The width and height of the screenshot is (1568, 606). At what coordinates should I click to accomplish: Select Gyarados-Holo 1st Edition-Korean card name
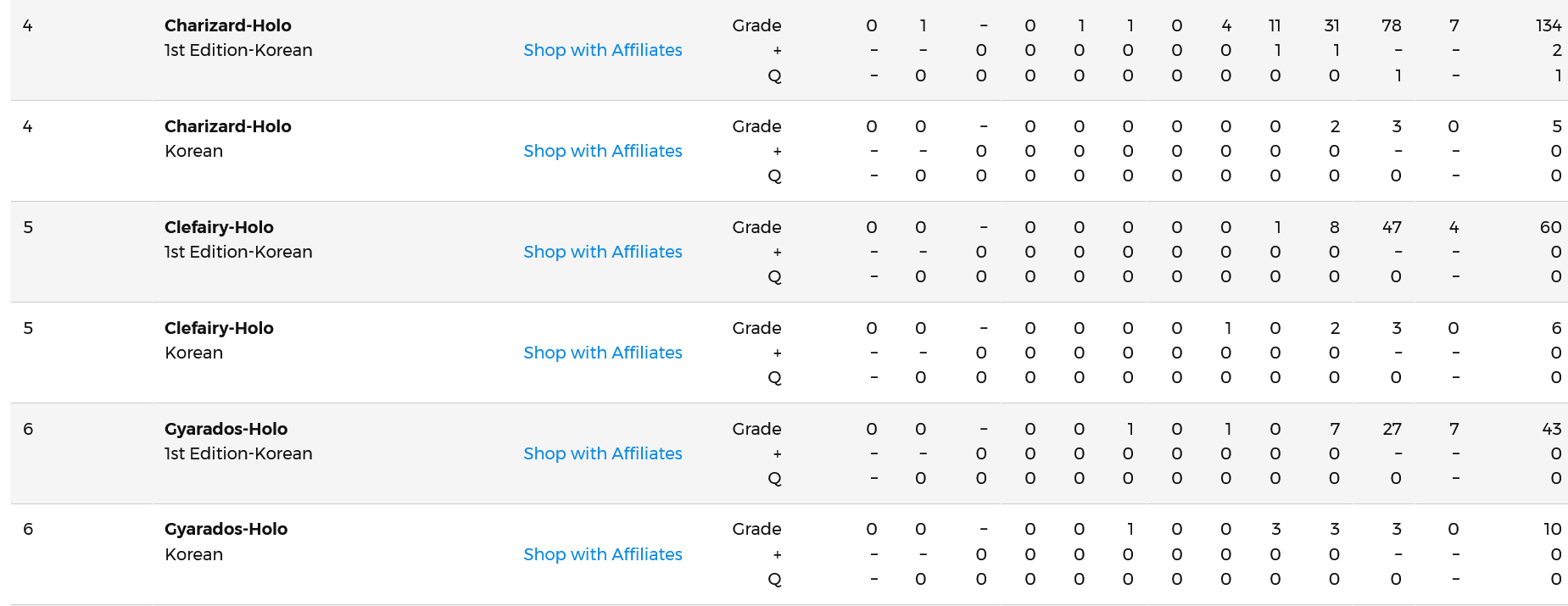point(226,429)
